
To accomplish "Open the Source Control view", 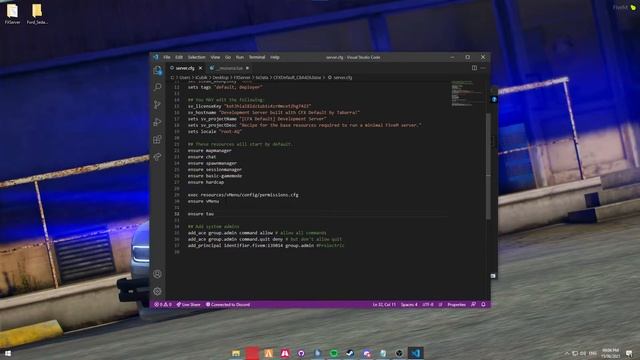I will click(x=158, y=104).
